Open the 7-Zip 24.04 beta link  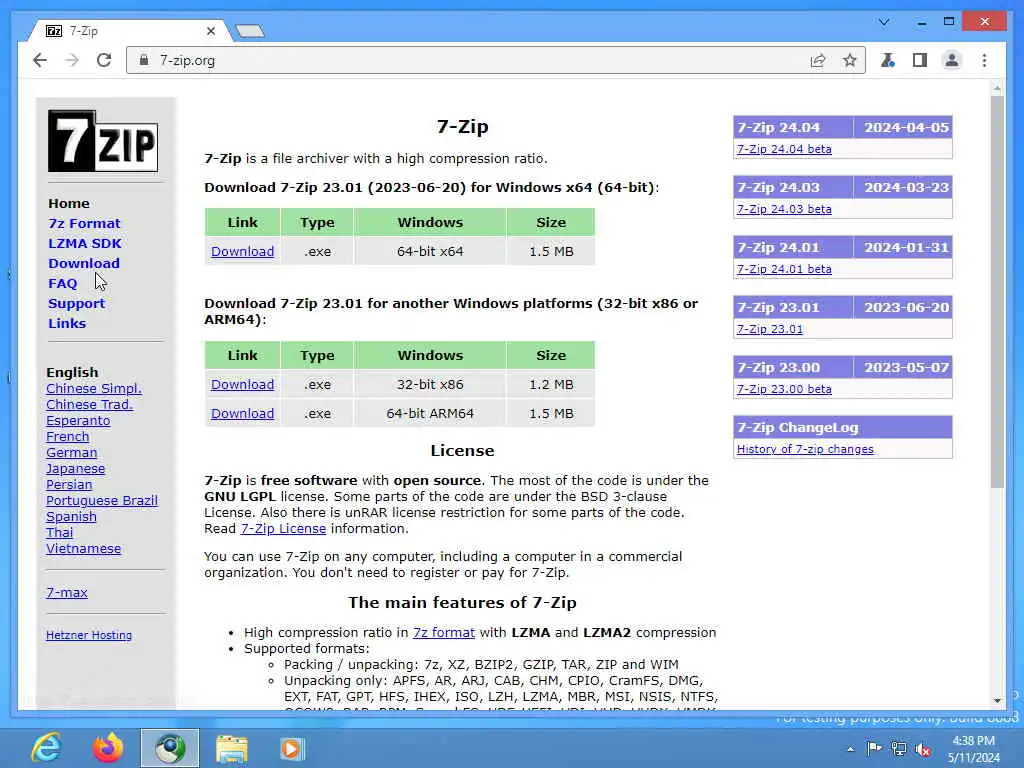click(x=784, y=150)
